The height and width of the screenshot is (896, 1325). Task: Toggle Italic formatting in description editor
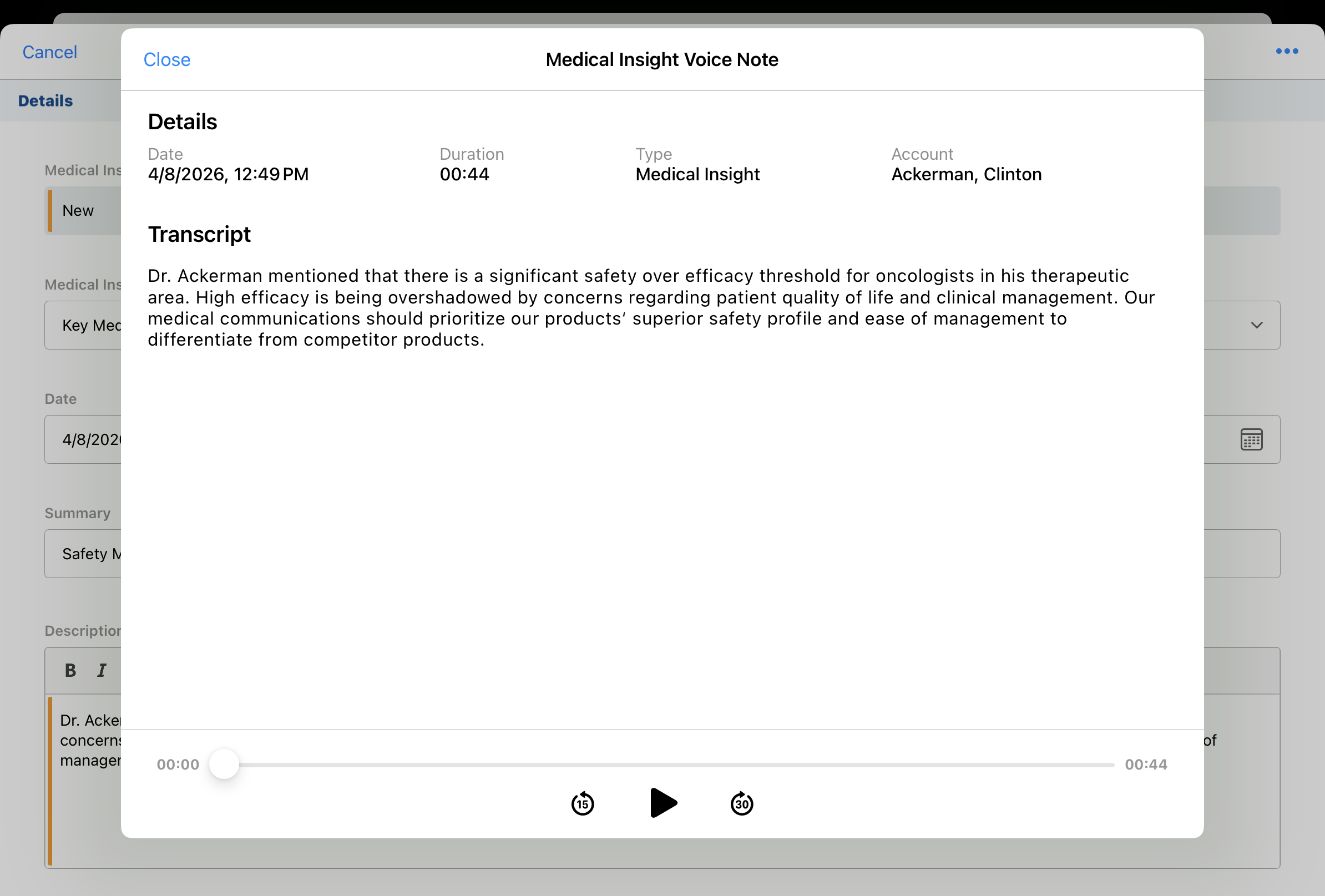pos(102,670)
